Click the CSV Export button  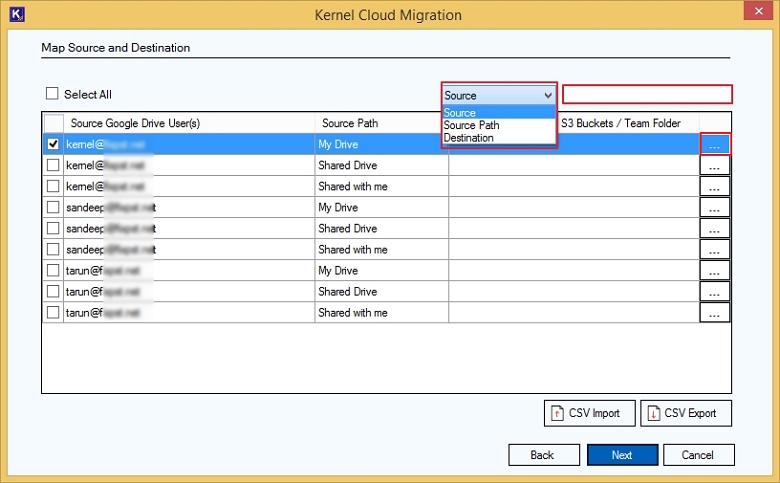tap(686, 413)
